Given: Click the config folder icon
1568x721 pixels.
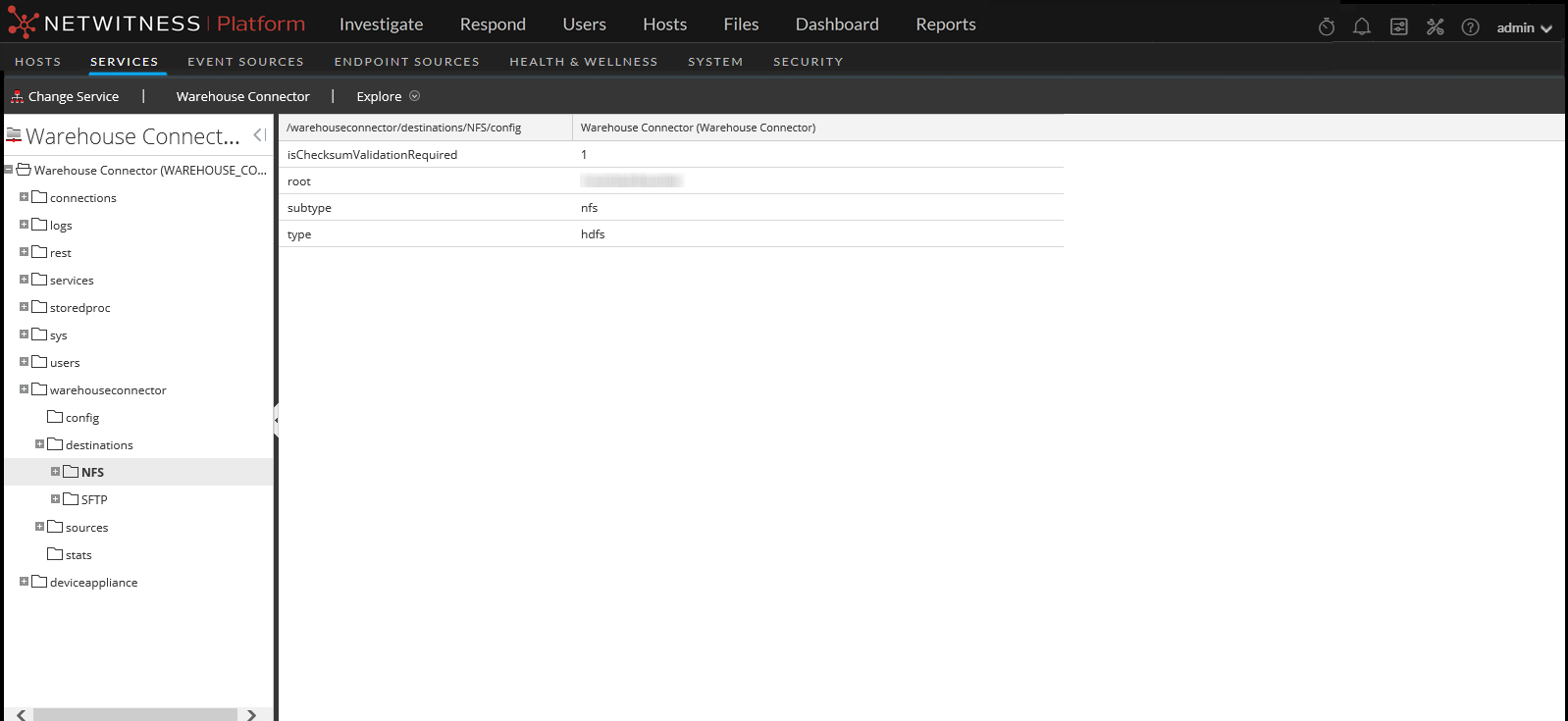Looking at the screenshot, I should point(55,417).
